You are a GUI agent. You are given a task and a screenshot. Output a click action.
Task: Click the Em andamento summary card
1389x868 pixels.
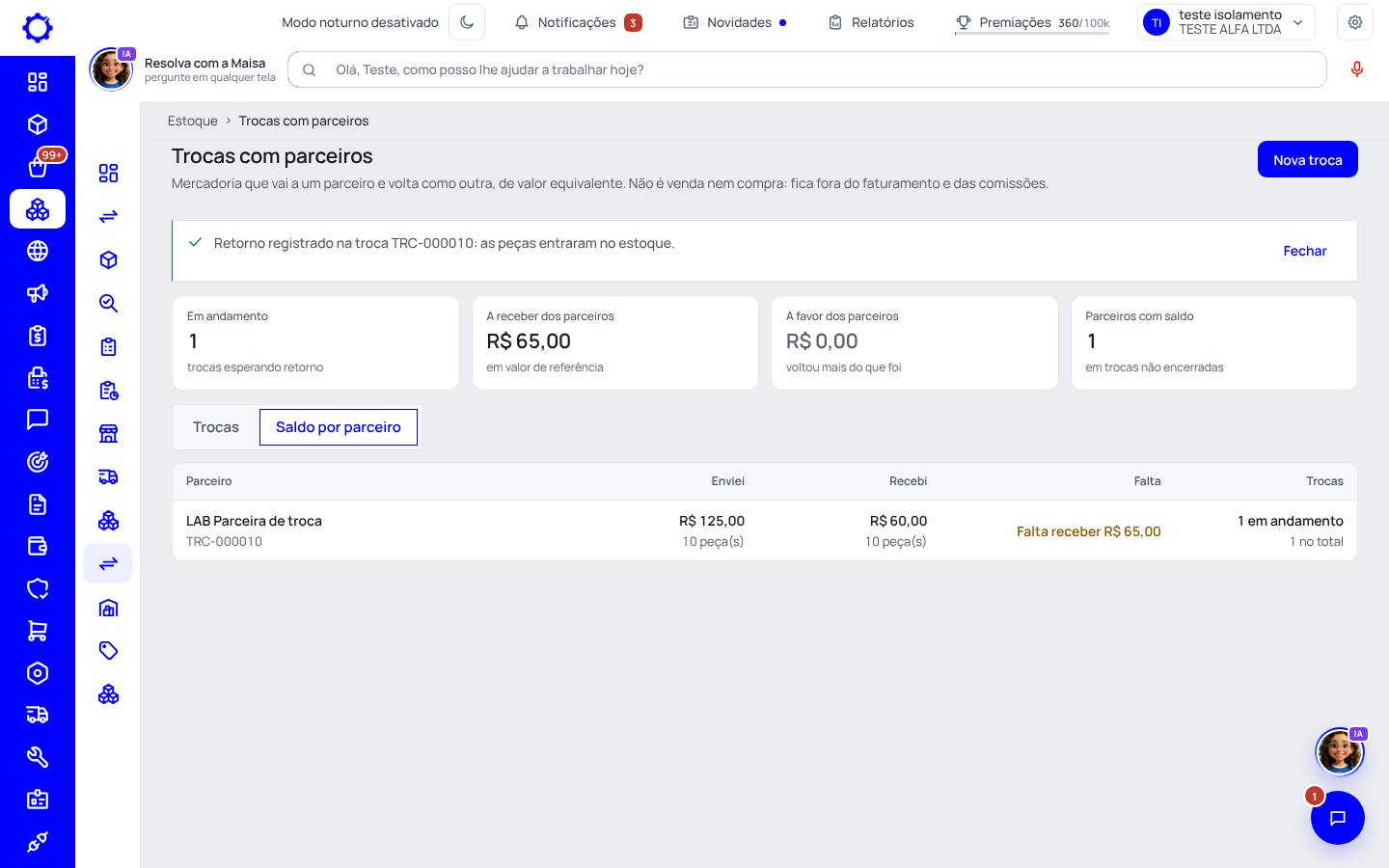click(x=315, y=342)
